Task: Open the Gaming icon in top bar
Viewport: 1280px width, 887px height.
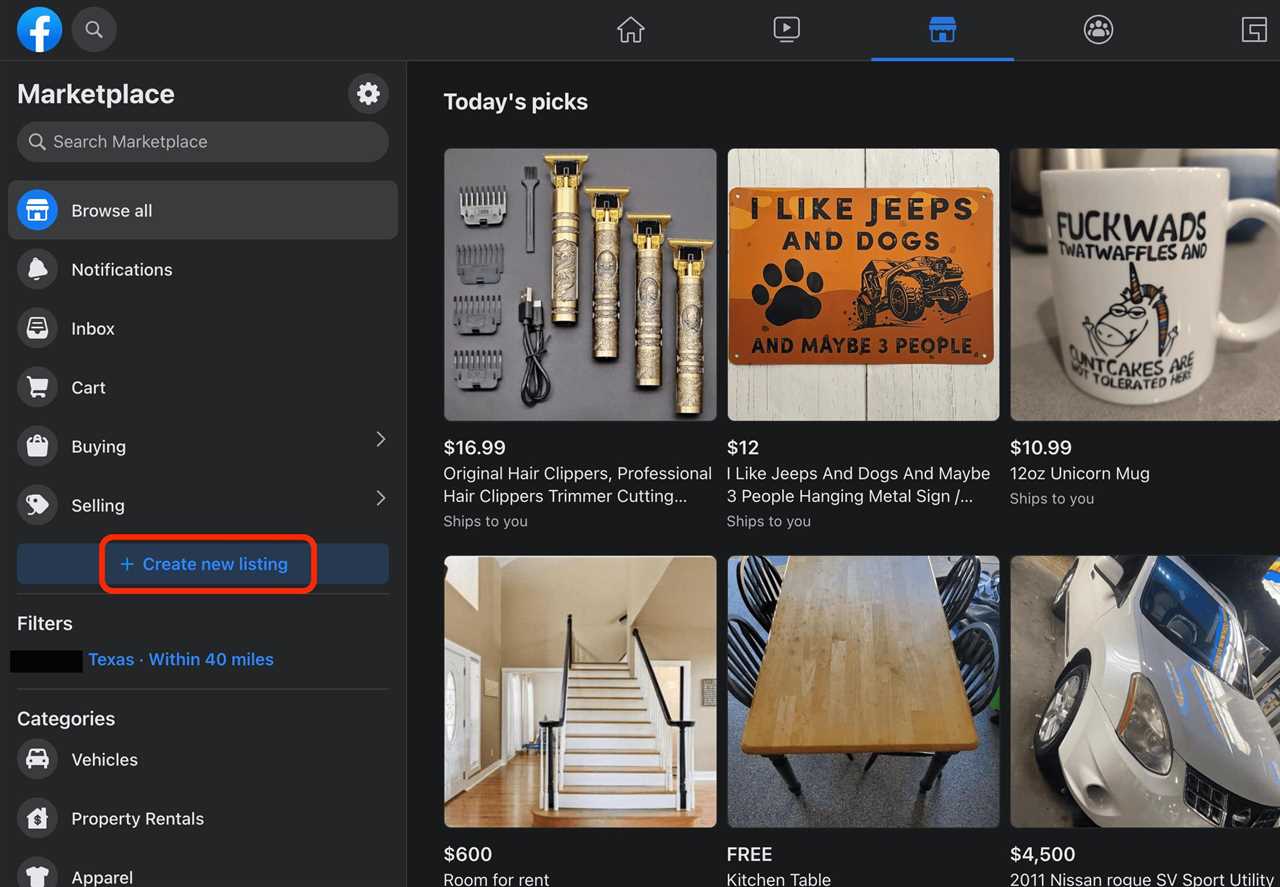Action: click(1254, 30)
